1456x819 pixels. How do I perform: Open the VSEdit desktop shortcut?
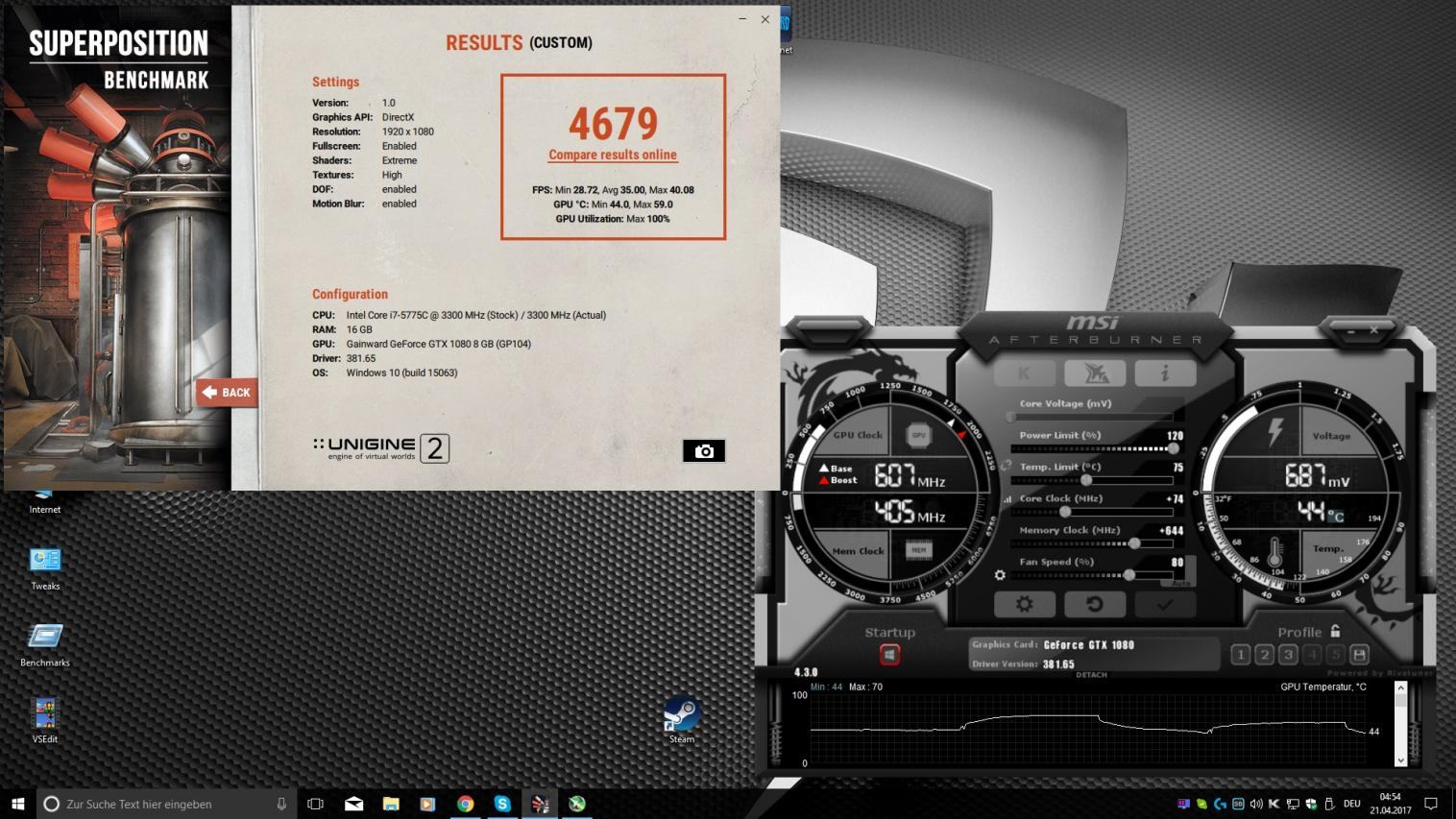click(x=45, y=721)
